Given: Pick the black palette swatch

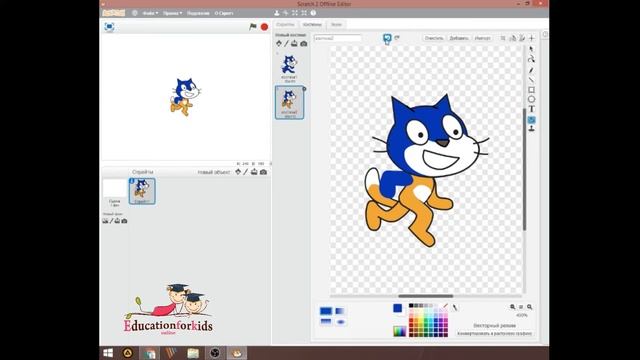Looking at the screenshot, I should 411,305.
